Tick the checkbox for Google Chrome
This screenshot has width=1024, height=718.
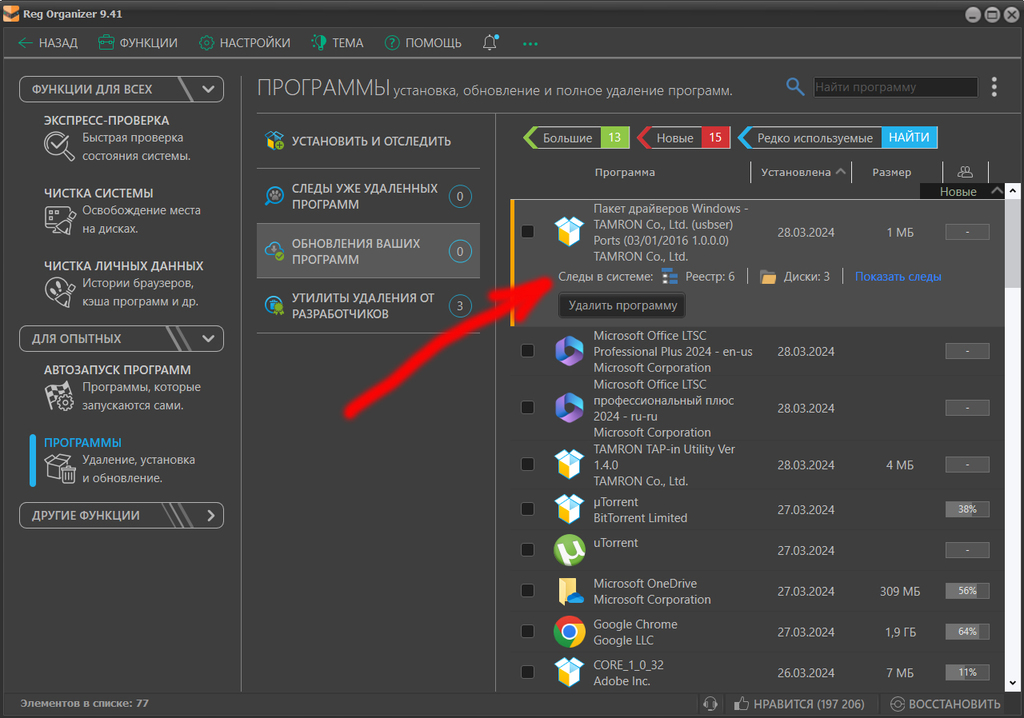pyautogui.click(x=528, y=632)
